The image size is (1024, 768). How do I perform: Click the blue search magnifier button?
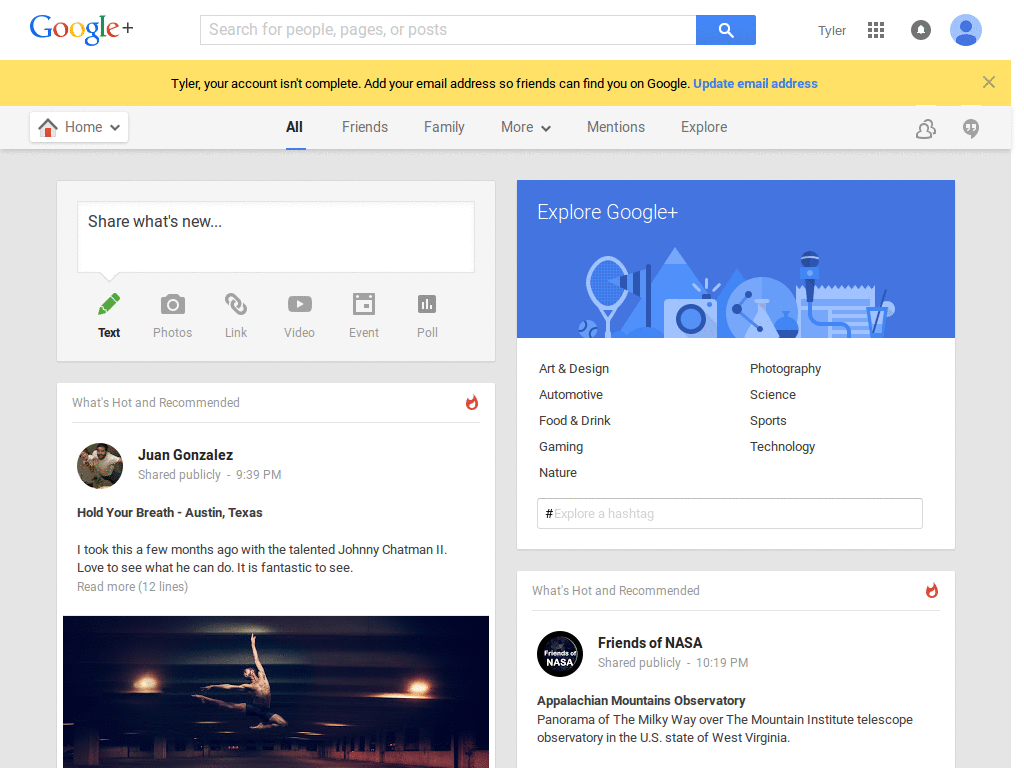tap(726, 30)
